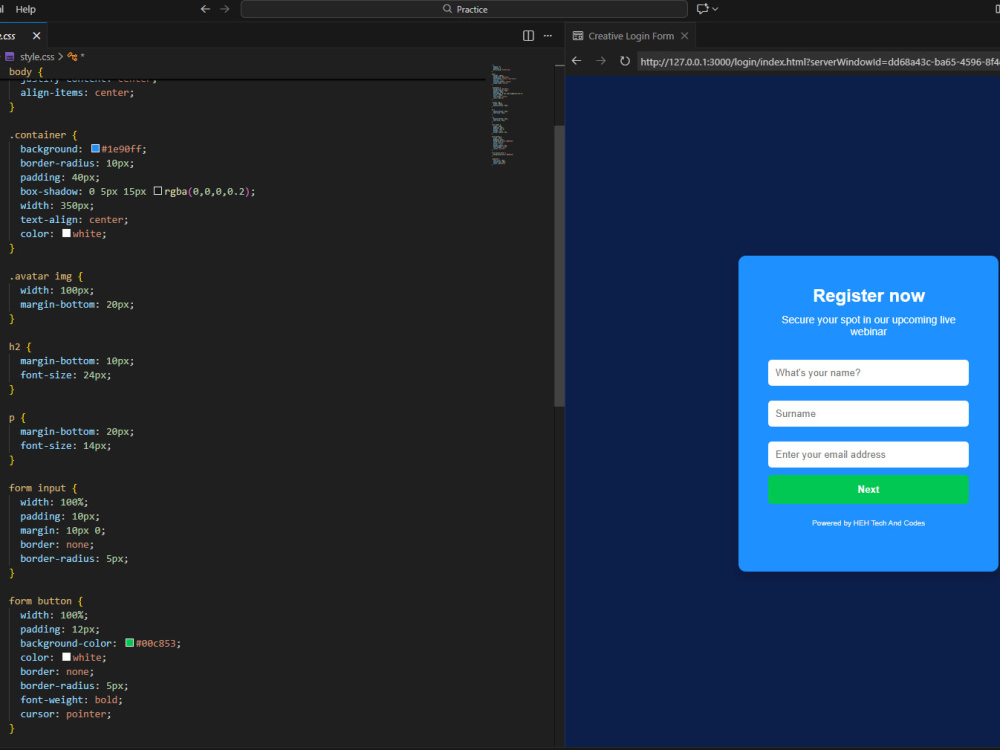Open the white color swatch in .container

coord(66,233)
